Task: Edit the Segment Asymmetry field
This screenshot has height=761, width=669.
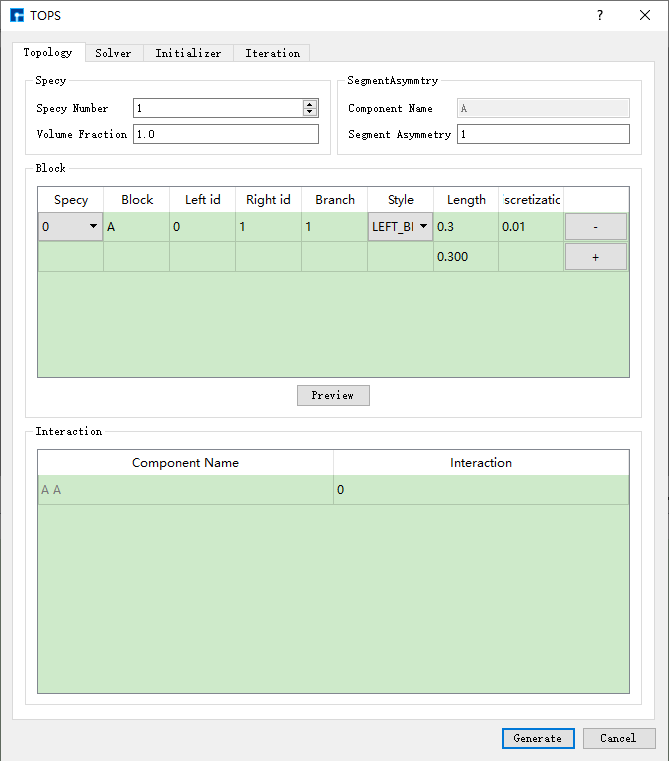Action: (543, 134)
